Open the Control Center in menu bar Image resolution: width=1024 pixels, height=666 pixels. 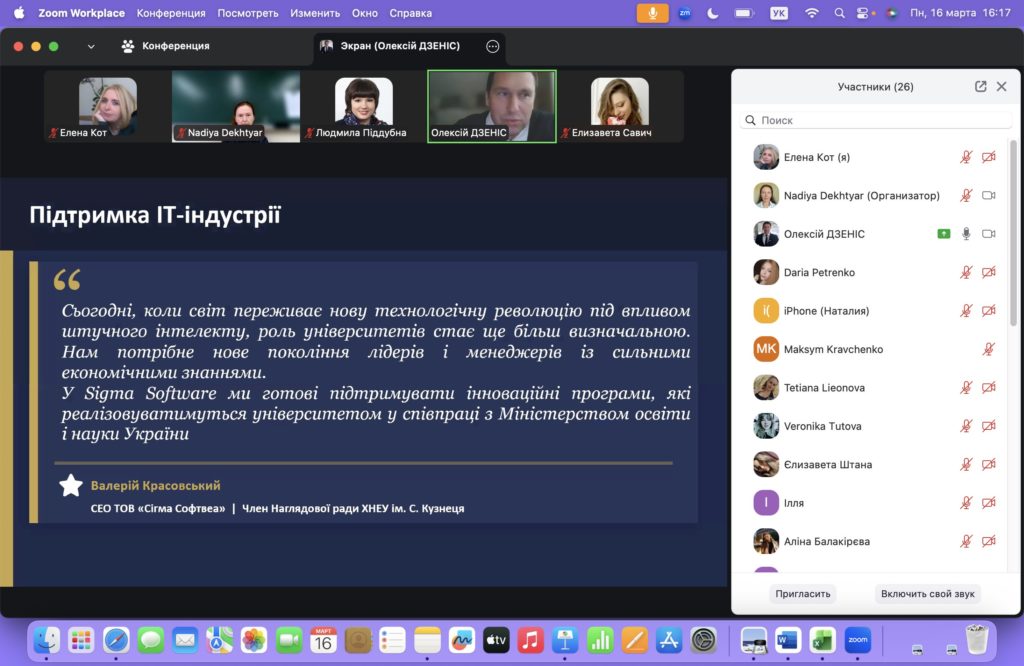863,13
